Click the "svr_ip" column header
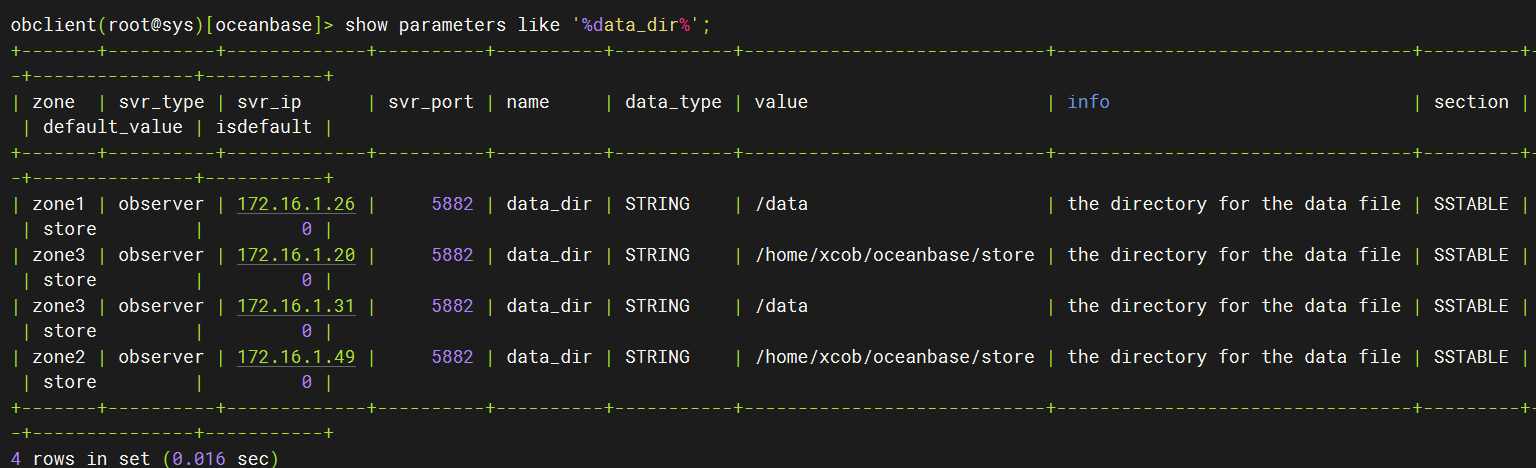 click(269, 102)
